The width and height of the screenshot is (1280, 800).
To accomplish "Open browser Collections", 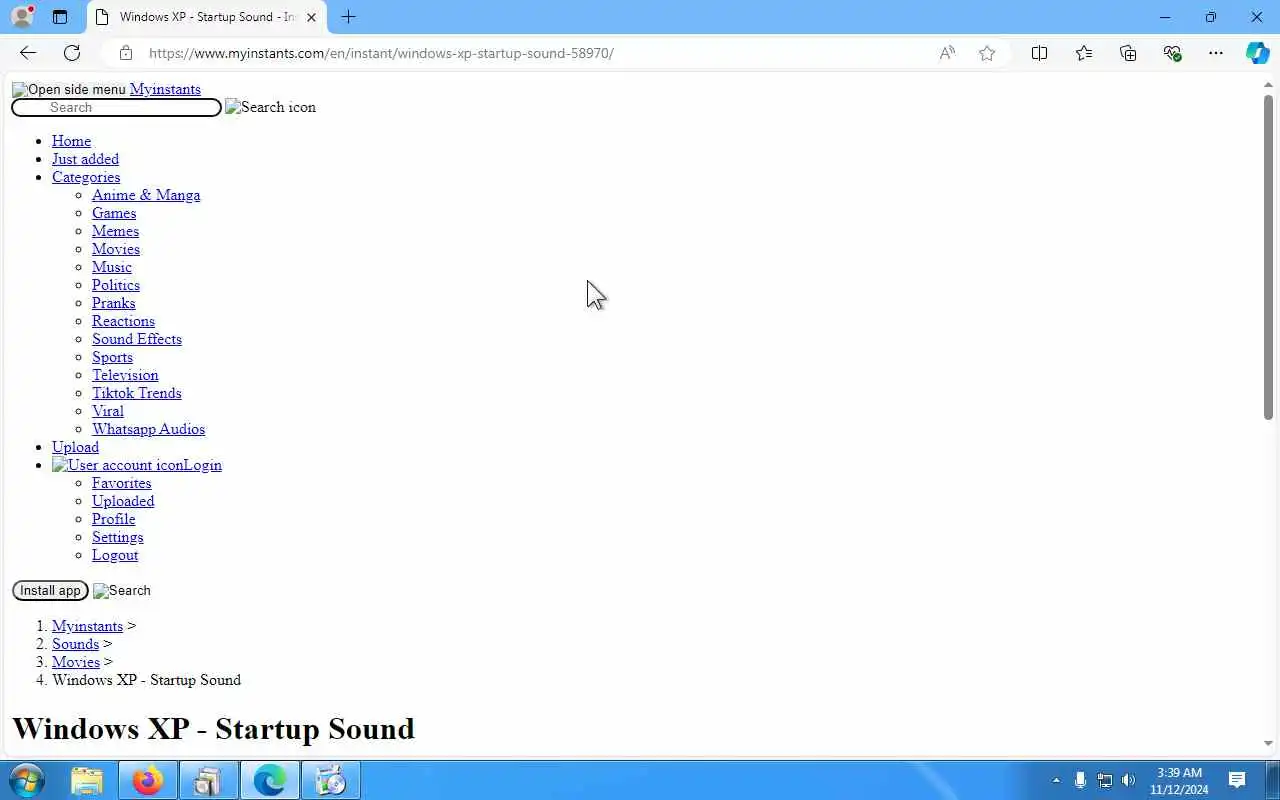I will coord(1128,53).
